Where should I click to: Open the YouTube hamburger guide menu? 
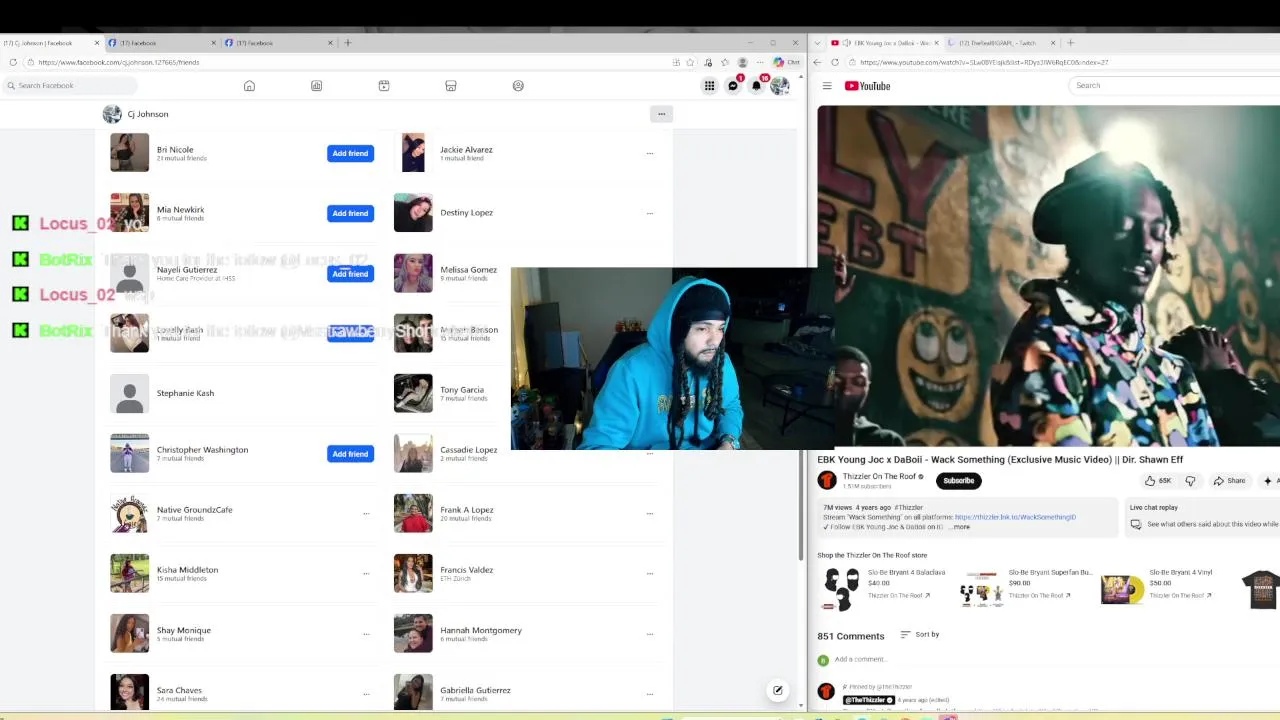tap(827, 86)
